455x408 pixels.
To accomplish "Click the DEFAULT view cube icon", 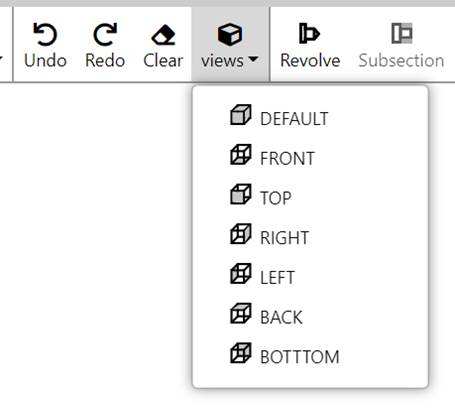I will click(x=241, y=115).
